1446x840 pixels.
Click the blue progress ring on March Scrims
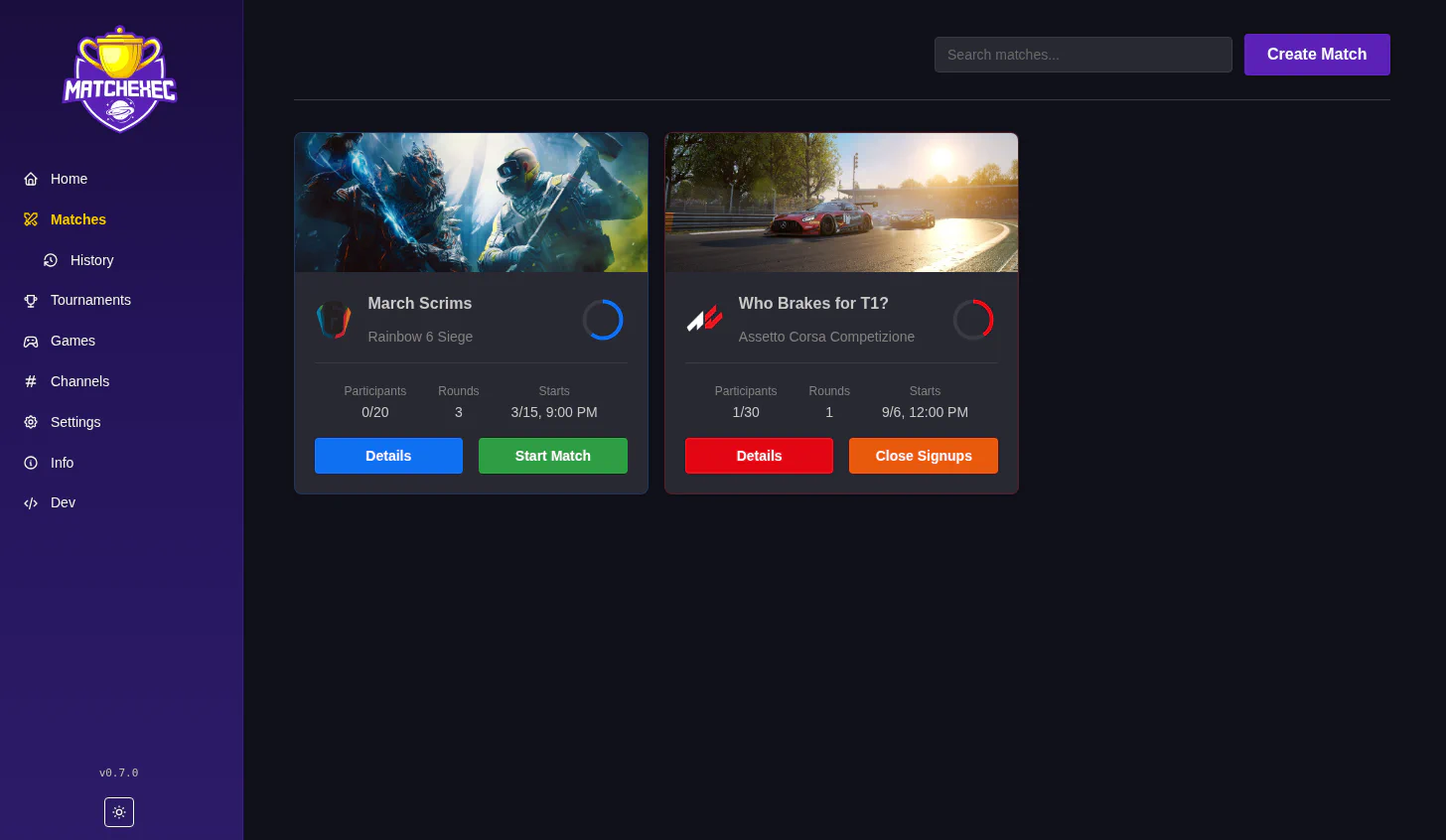[x=603, y=319]
